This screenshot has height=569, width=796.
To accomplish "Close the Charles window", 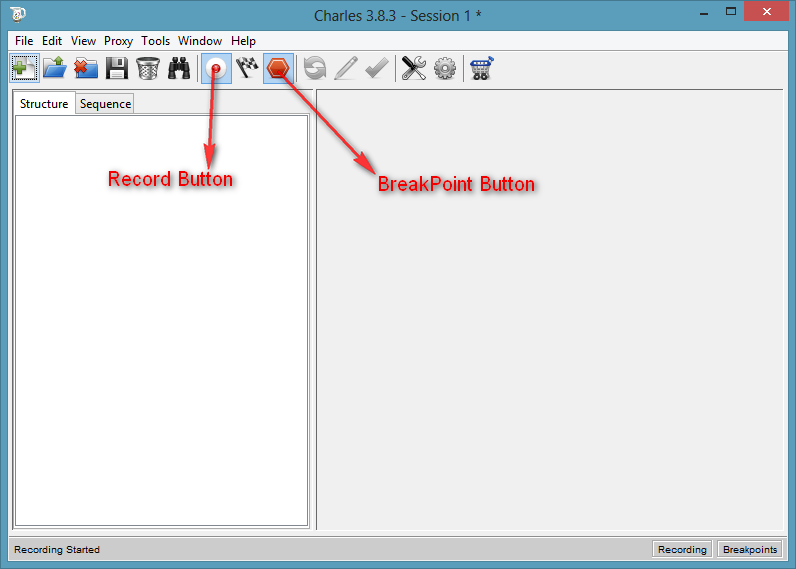I will [x=767, y=11].
